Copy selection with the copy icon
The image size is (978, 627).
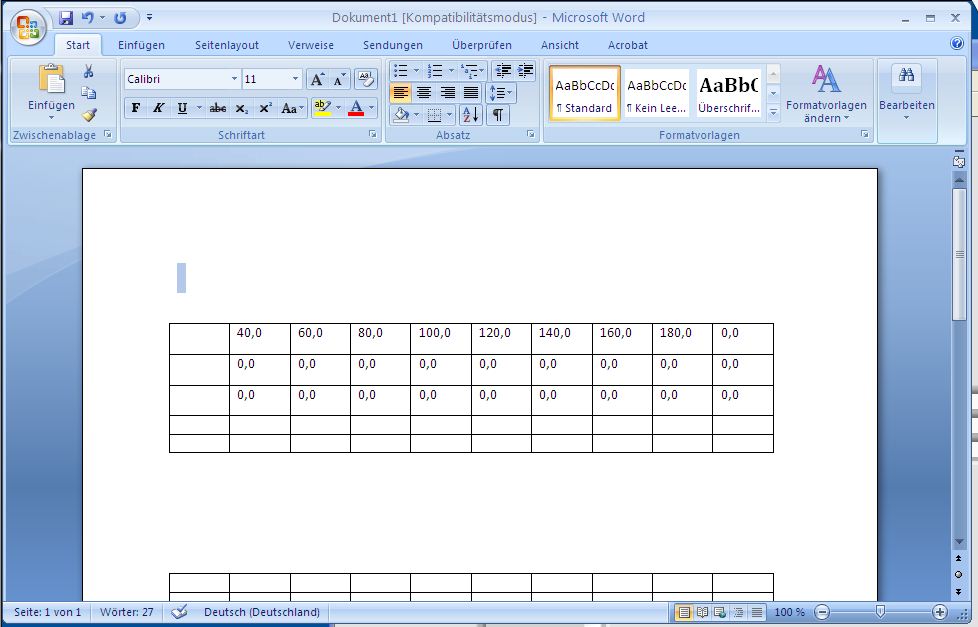point(89,93)
